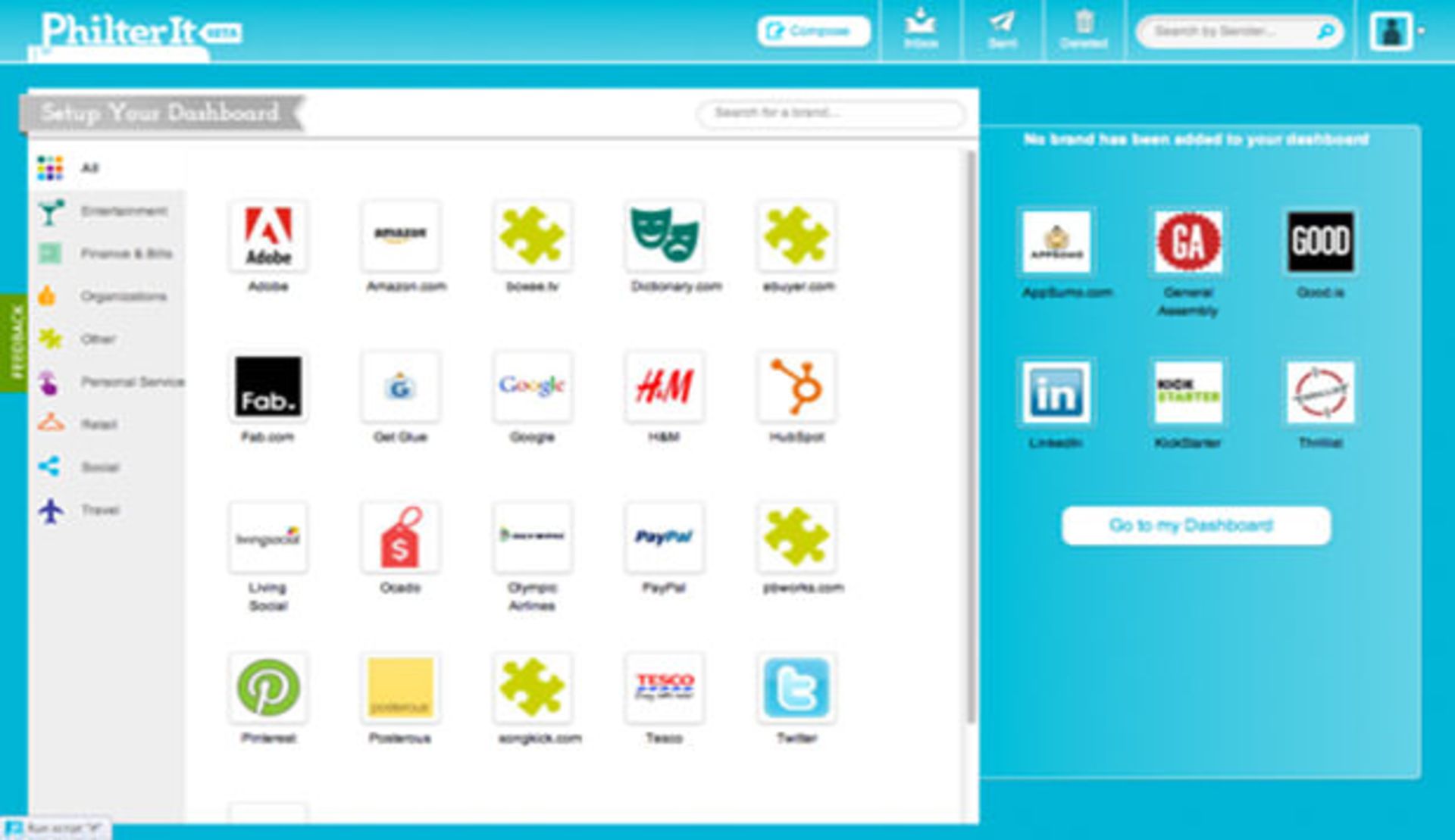Add the Twitter brand icon

tap(796, 688)
